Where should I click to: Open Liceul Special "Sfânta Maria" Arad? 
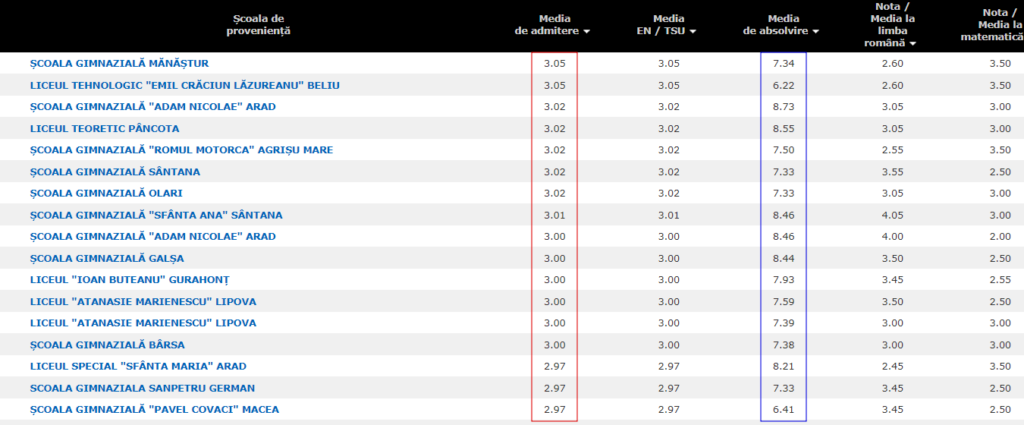point(138,366)
